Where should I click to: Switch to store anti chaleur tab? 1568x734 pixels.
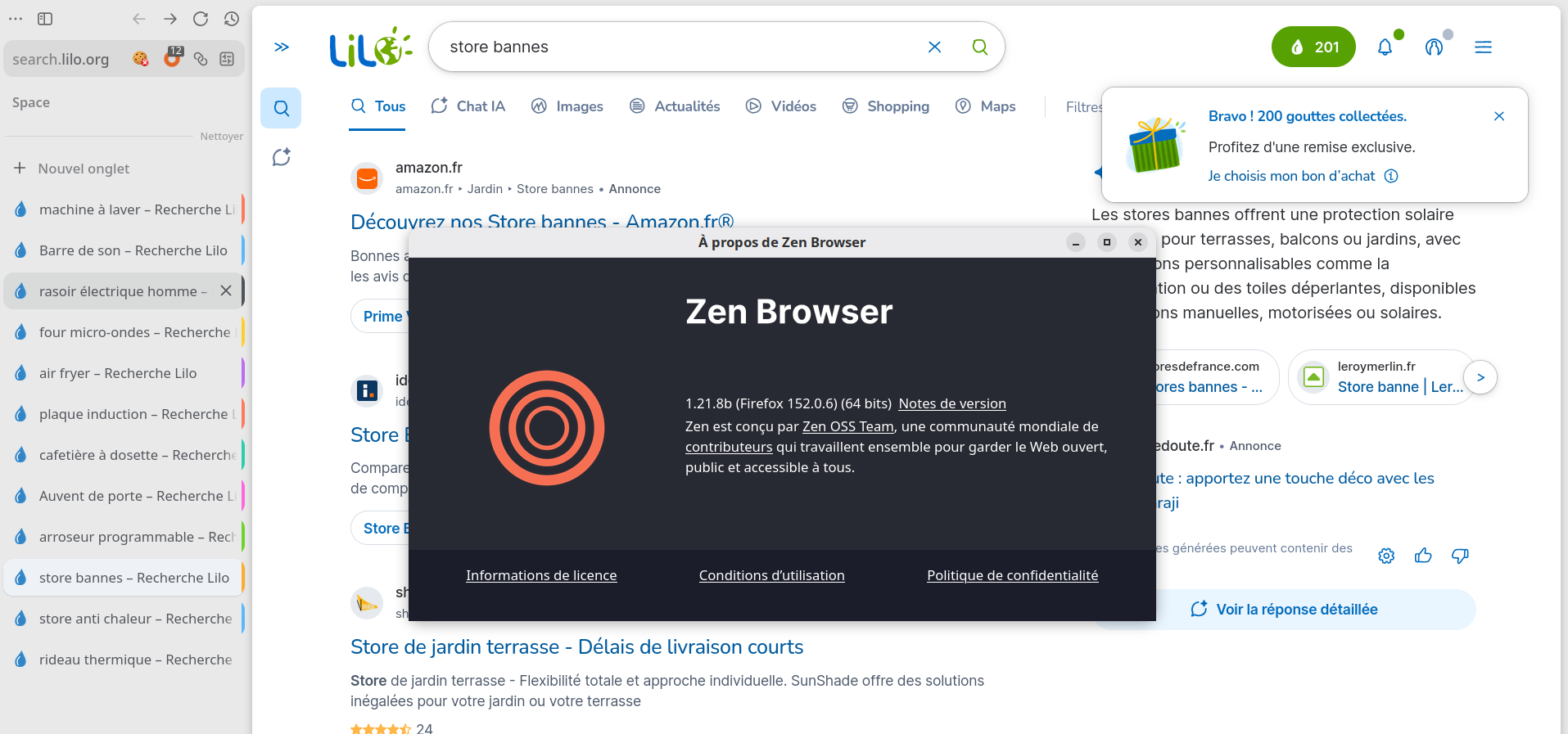point(124,619)
